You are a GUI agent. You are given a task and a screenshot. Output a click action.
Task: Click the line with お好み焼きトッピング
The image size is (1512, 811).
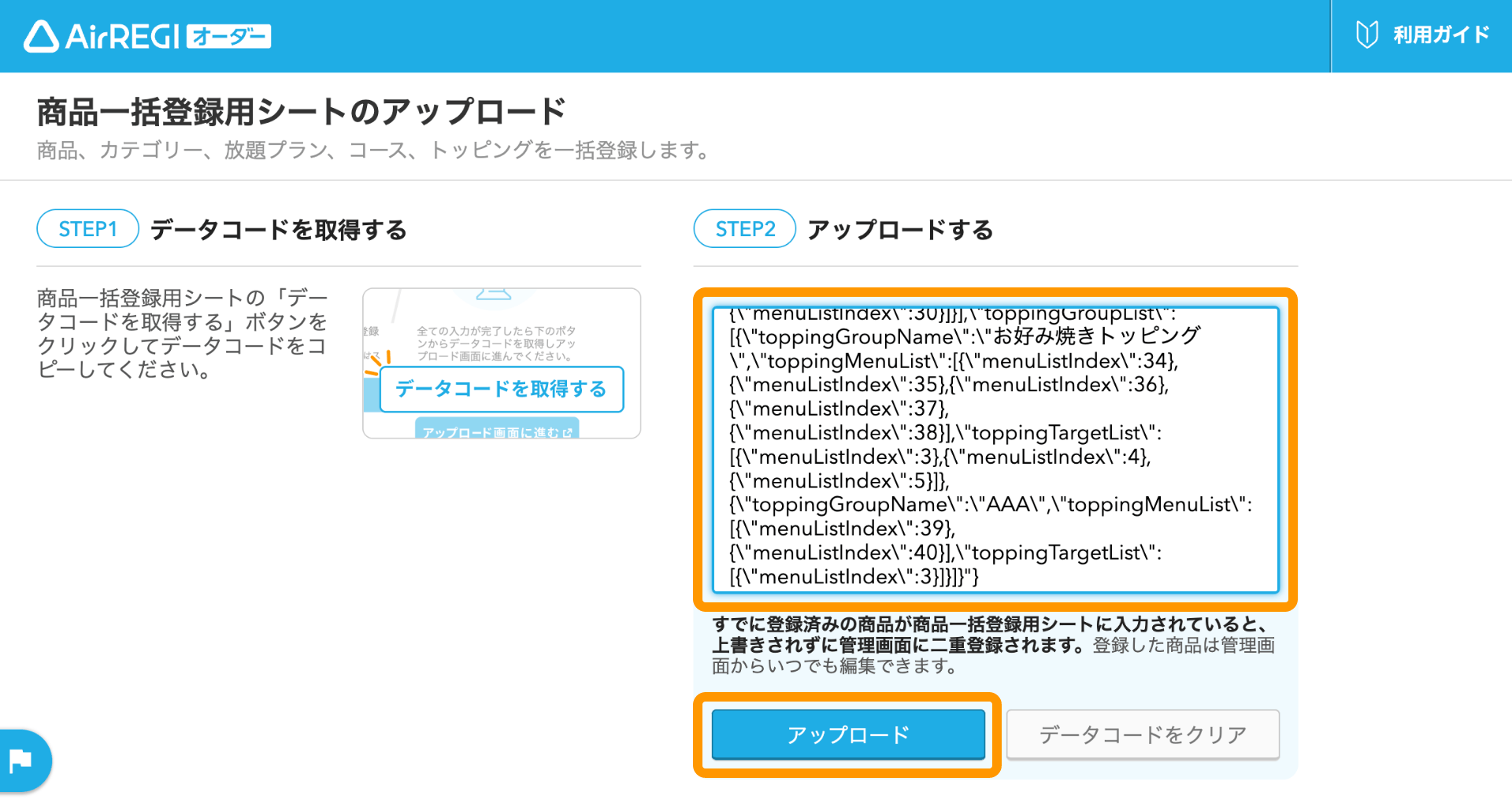pyautogui.click(x=964, y=336)
